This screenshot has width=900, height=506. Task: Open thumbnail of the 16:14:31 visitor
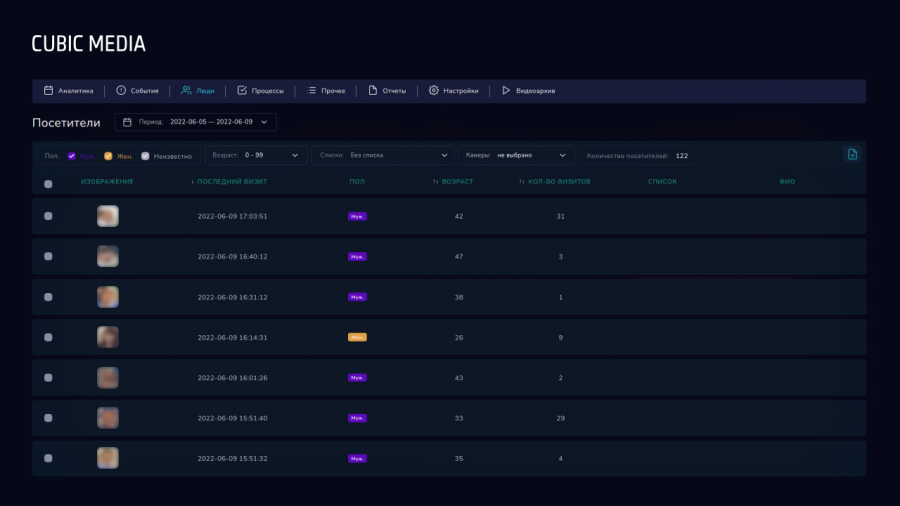[x=108, y=337]
